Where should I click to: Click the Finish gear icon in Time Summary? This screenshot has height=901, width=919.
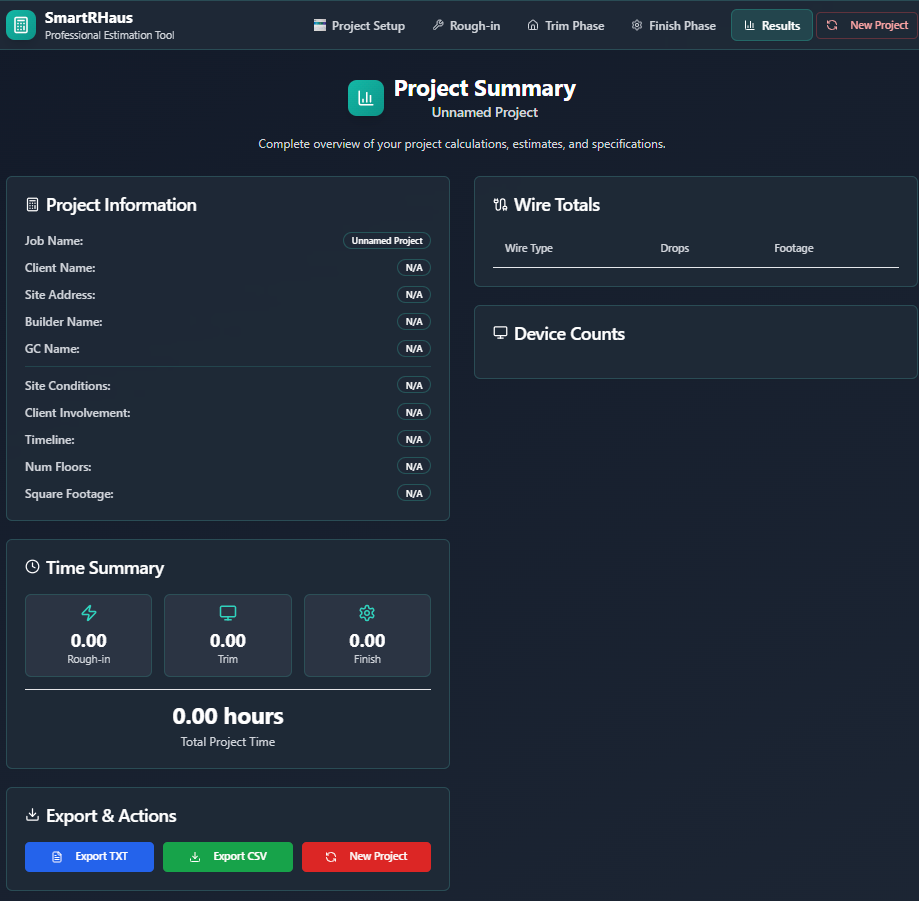pyautogui.click(x=367, y=613)
